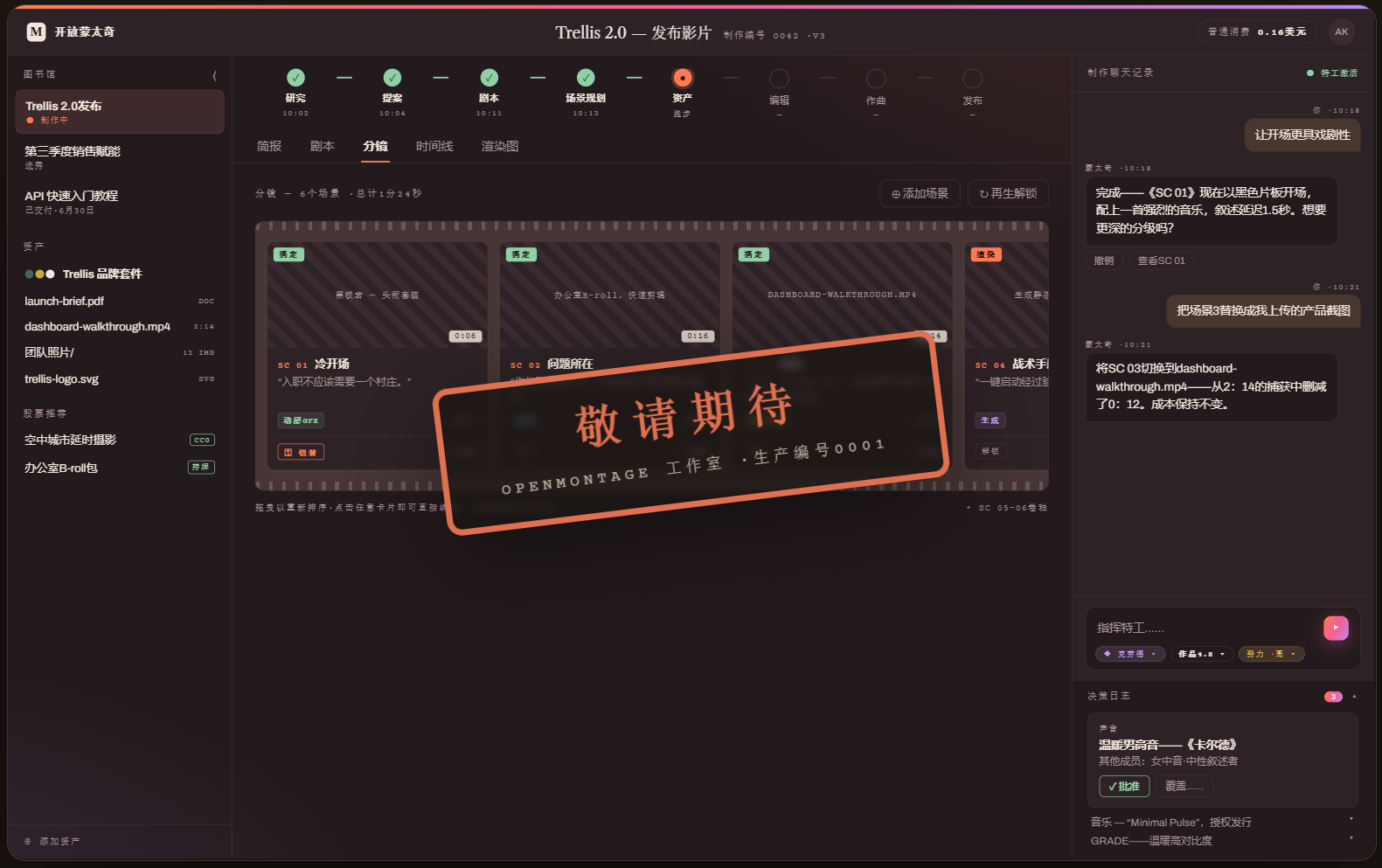
Task: Click the 撤销 button in the chat
Action: (1104, 260)
